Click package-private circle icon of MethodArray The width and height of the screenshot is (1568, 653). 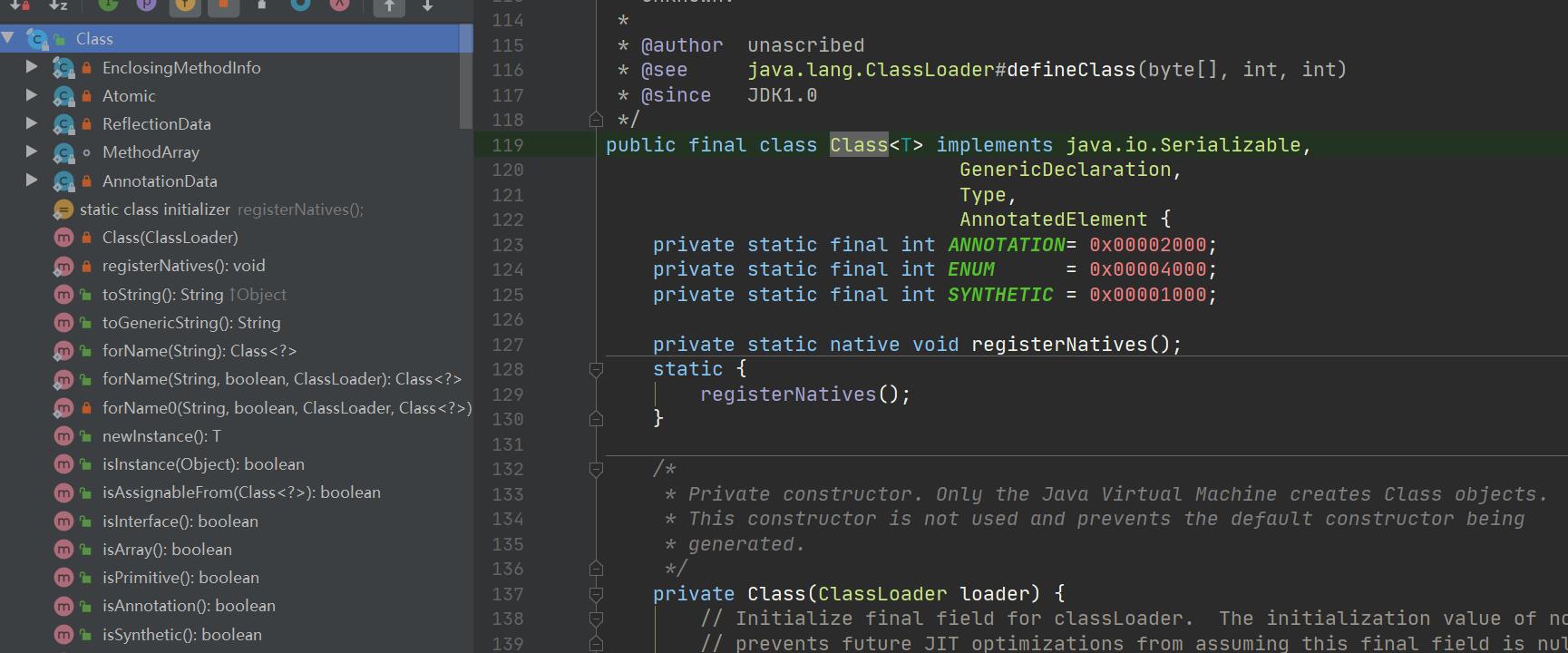point(86,152)
